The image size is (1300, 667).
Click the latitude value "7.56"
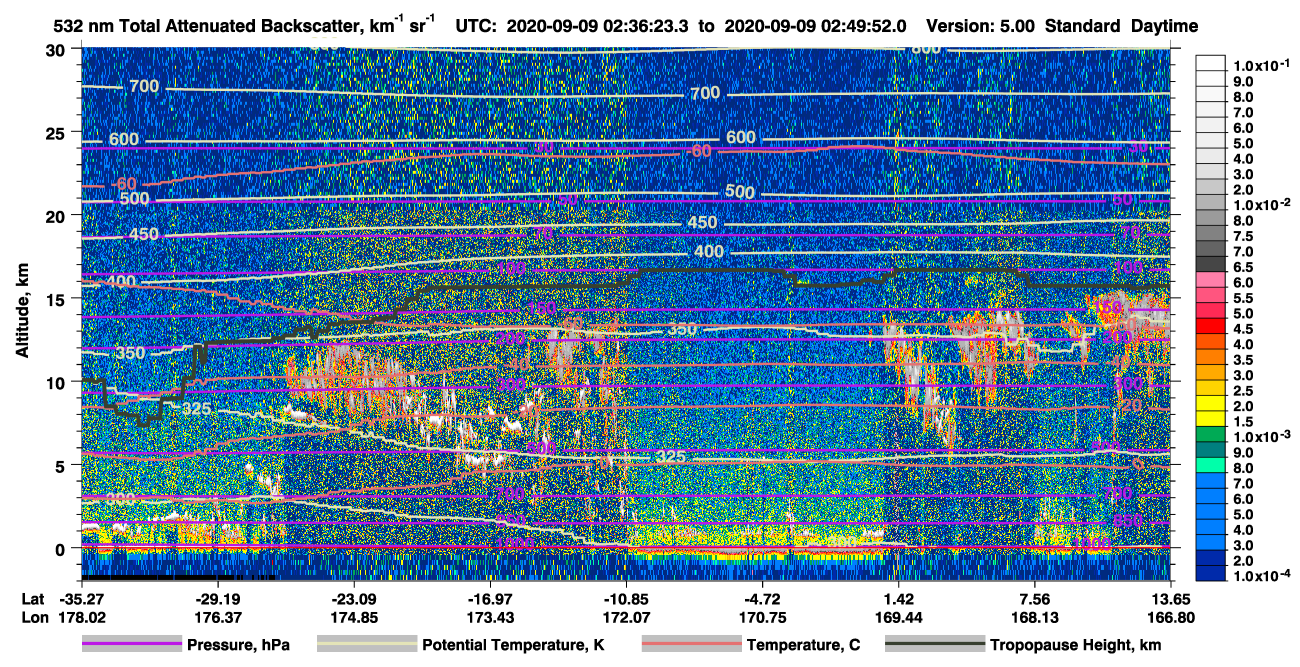(1034, 600)
